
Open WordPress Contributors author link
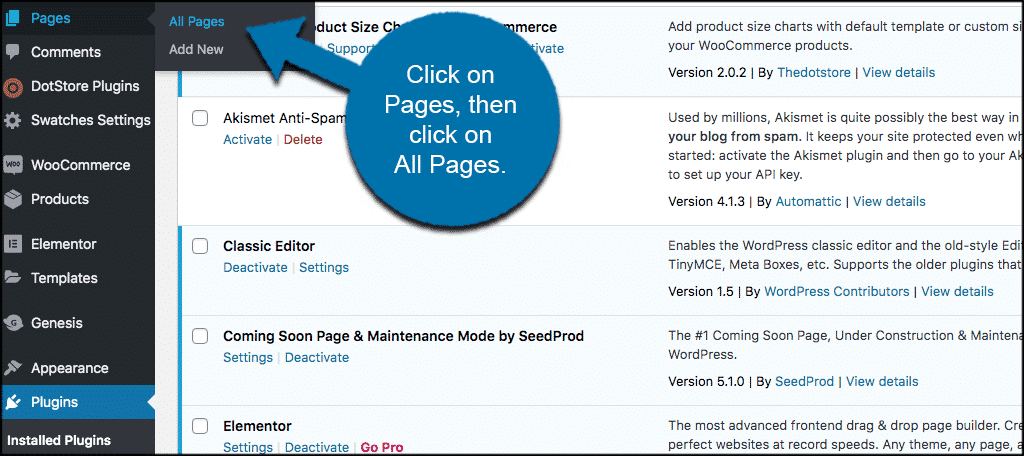(837, 291)
